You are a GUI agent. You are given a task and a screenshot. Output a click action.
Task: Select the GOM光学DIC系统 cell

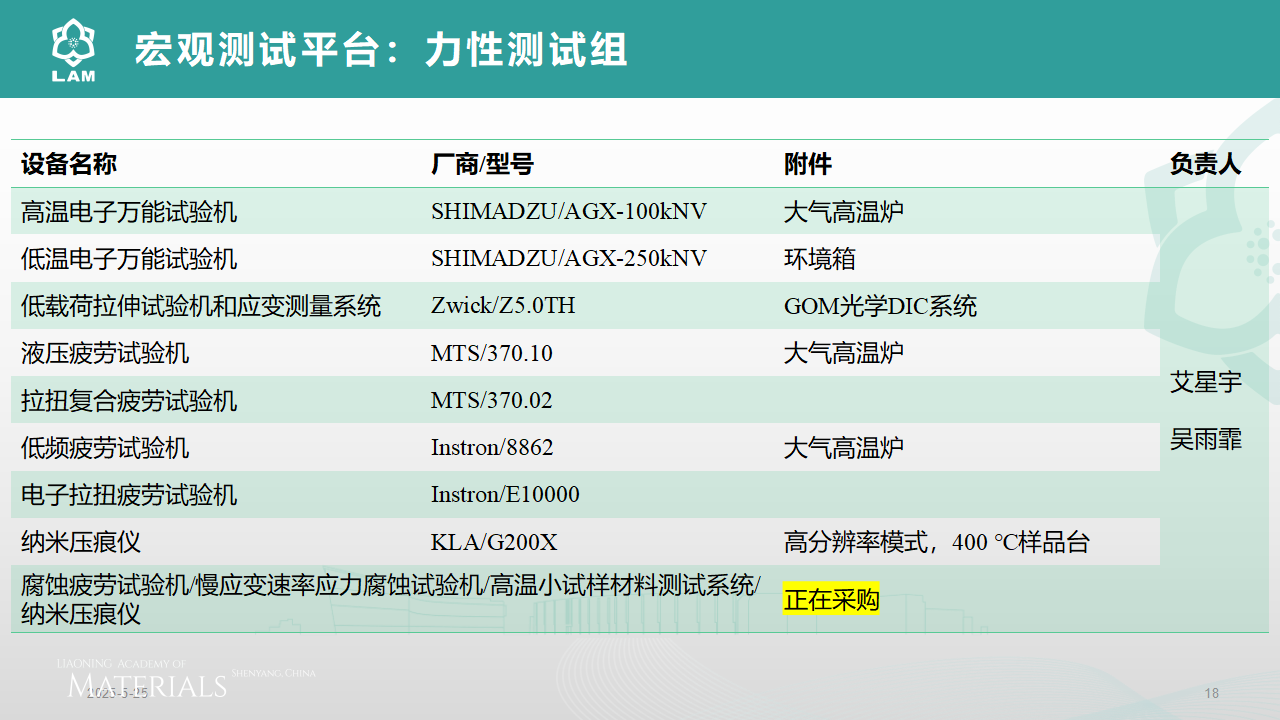pyautogui.click(x=880, y=306)
